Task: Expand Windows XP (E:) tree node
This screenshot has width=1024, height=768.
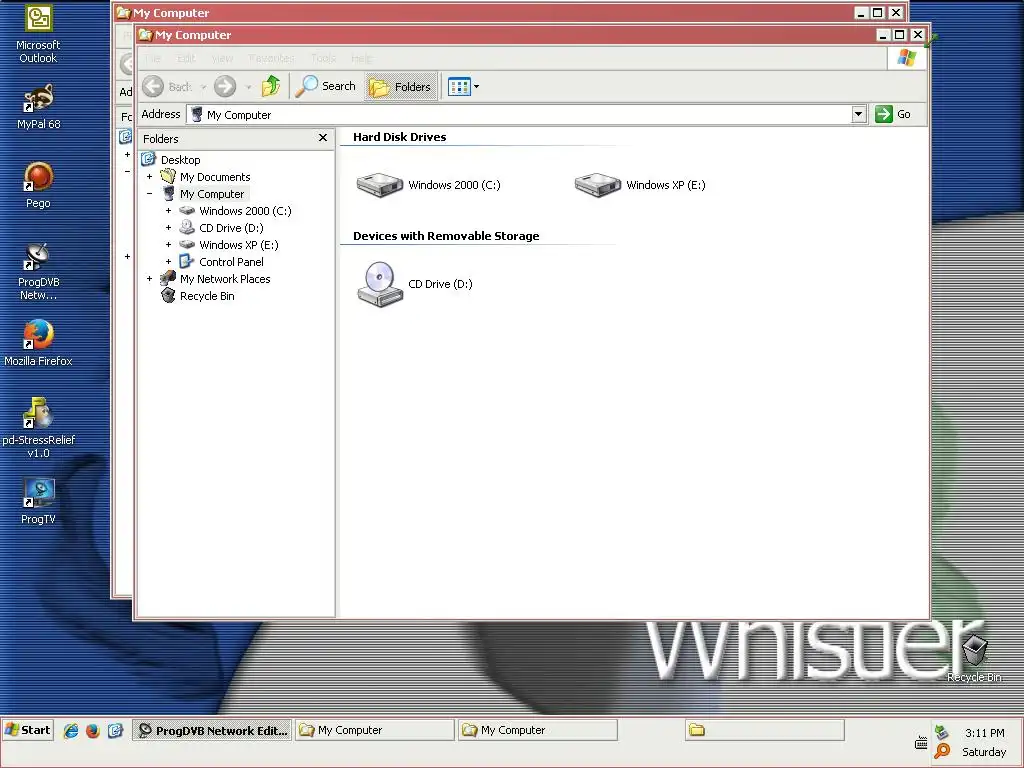Action: [168, 245]
